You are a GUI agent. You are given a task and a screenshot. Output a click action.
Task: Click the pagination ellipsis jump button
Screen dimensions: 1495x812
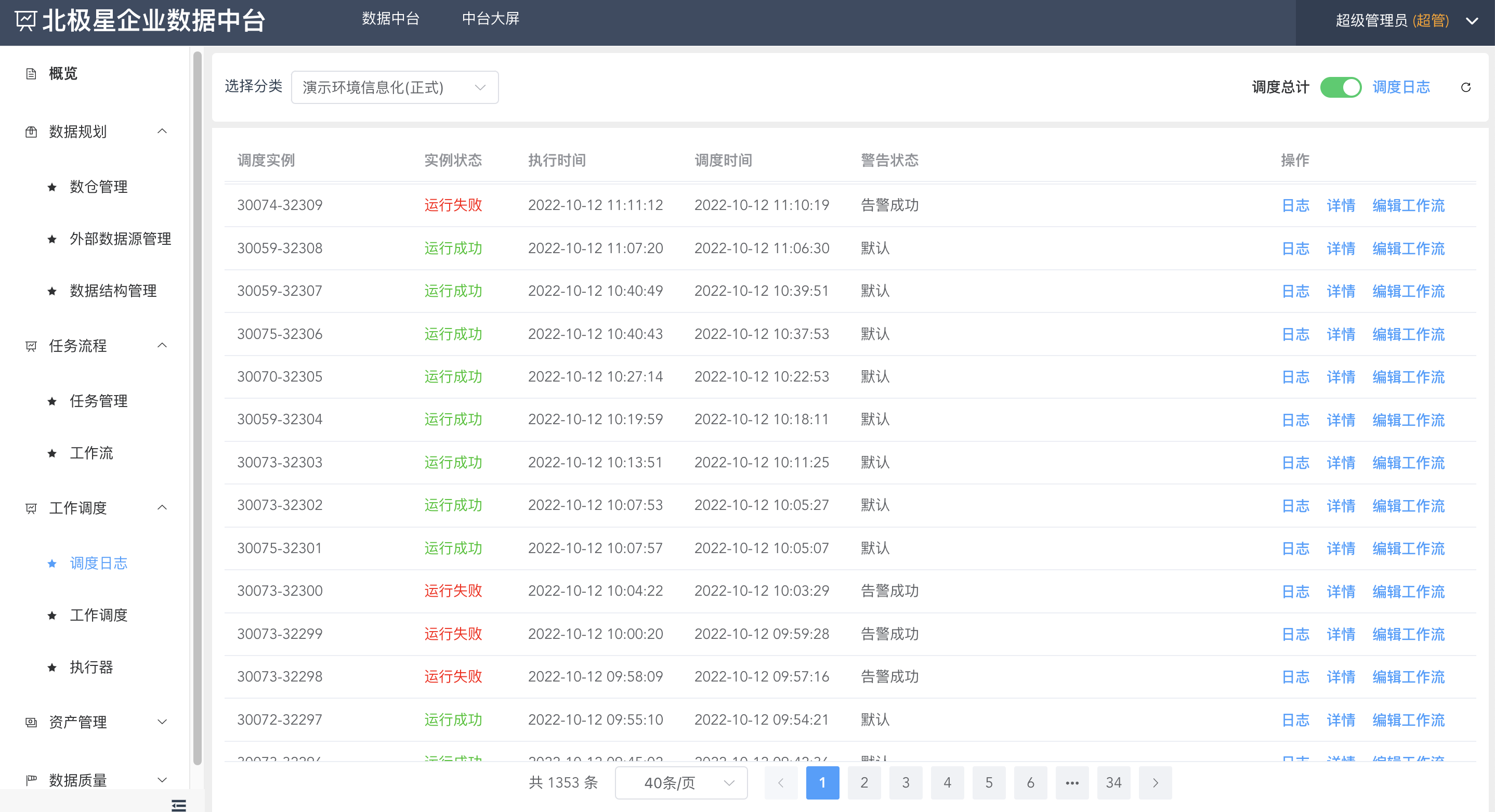pyautogui.click(x=1072, y=782)
